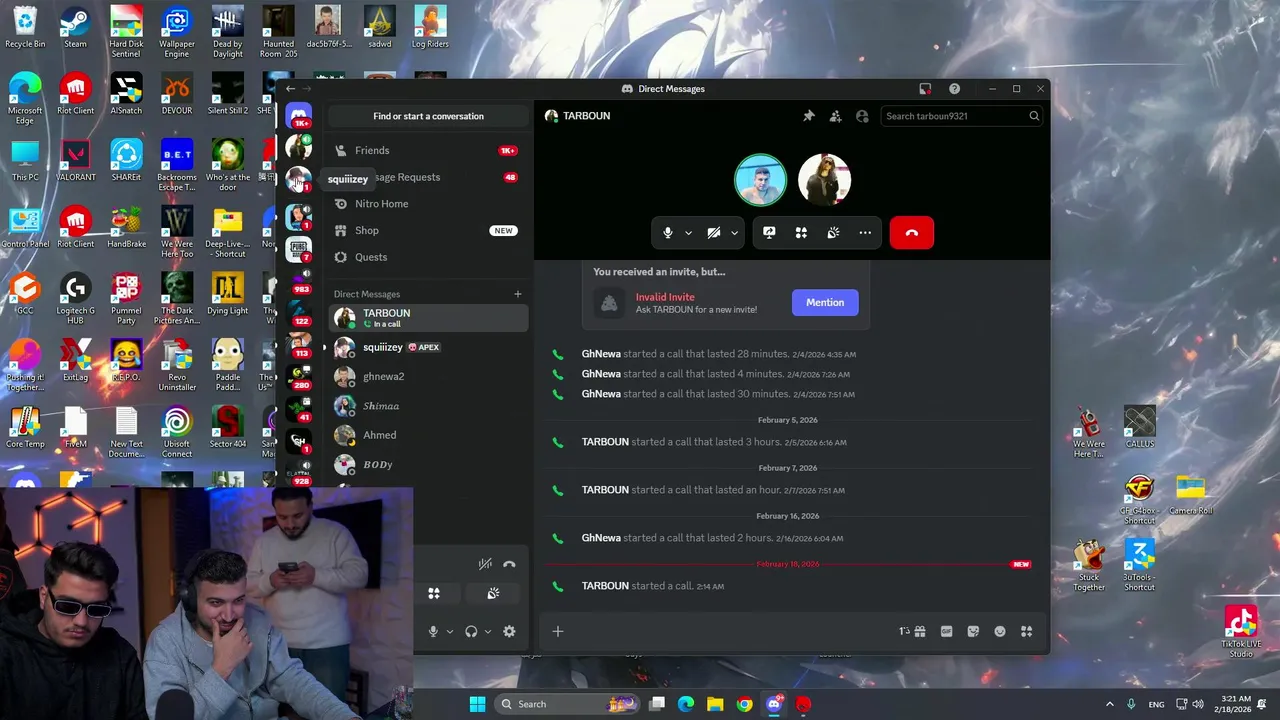This screenshot has width=1280, height=720.
Task: Click the taskbar Search box
Action: tap(568, 704)
